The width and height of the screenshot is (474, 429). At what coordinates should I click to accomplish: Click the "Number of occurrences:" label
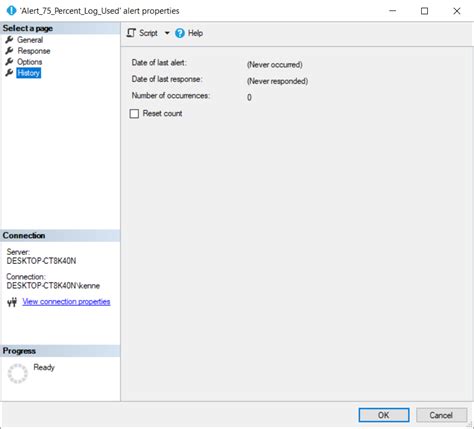(x=171, y=96)
